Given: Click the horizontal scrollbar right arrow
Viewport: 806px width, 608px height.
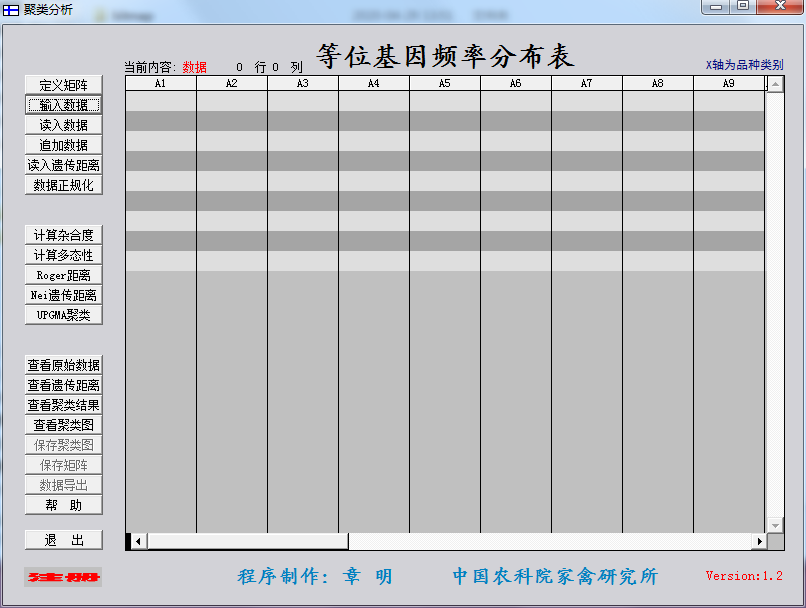Looking at the screenshot, I should pos(759,541).
